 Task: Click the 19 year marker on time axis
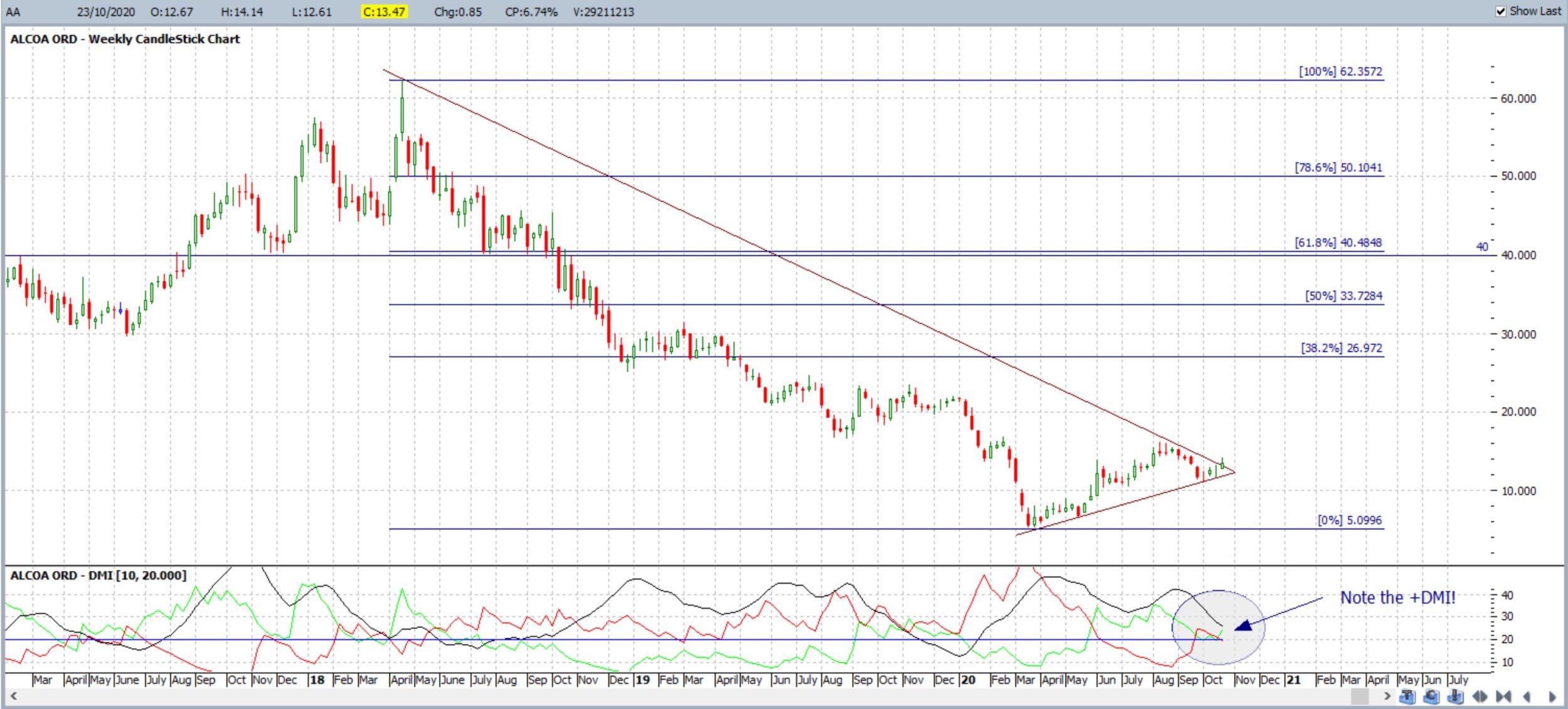(x=642, y=680)
